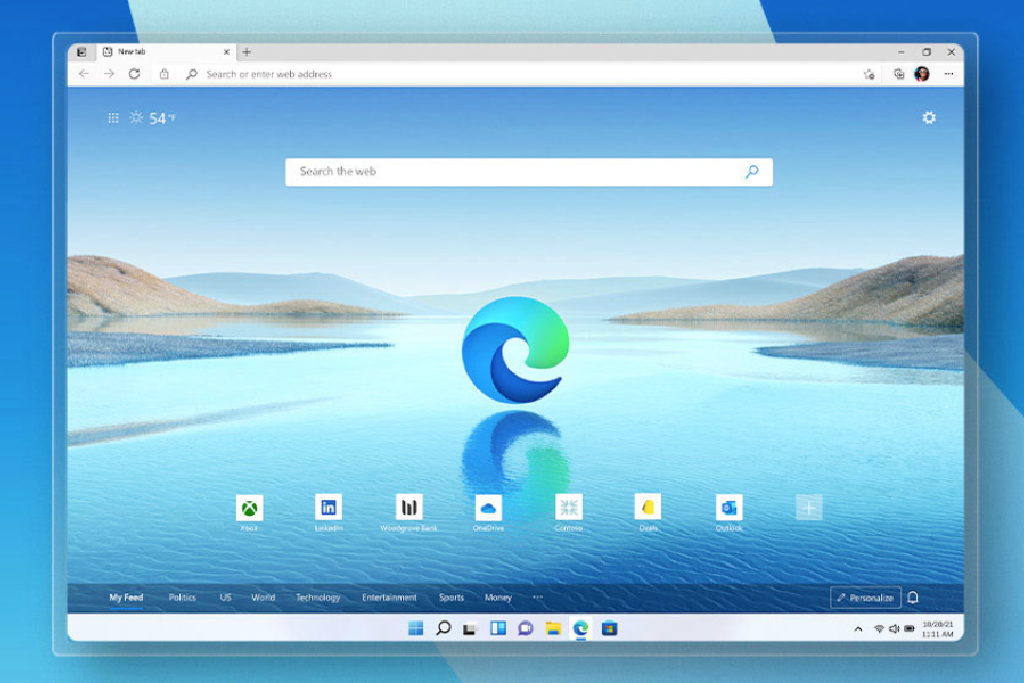The width and height of the screenshot is (1024, 683).
Task: Close the New tab tab
Action: [227, 52]
